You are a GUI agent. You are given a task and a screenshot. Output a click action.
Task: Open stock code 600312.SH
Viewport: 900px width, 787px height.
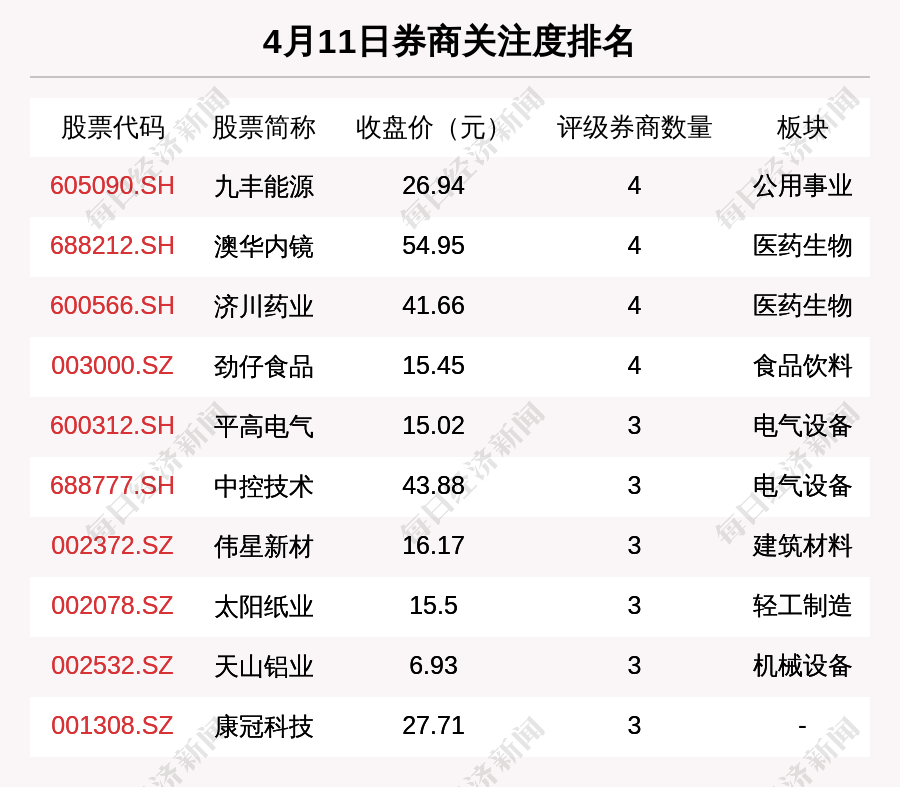click(x=112, y=425)
